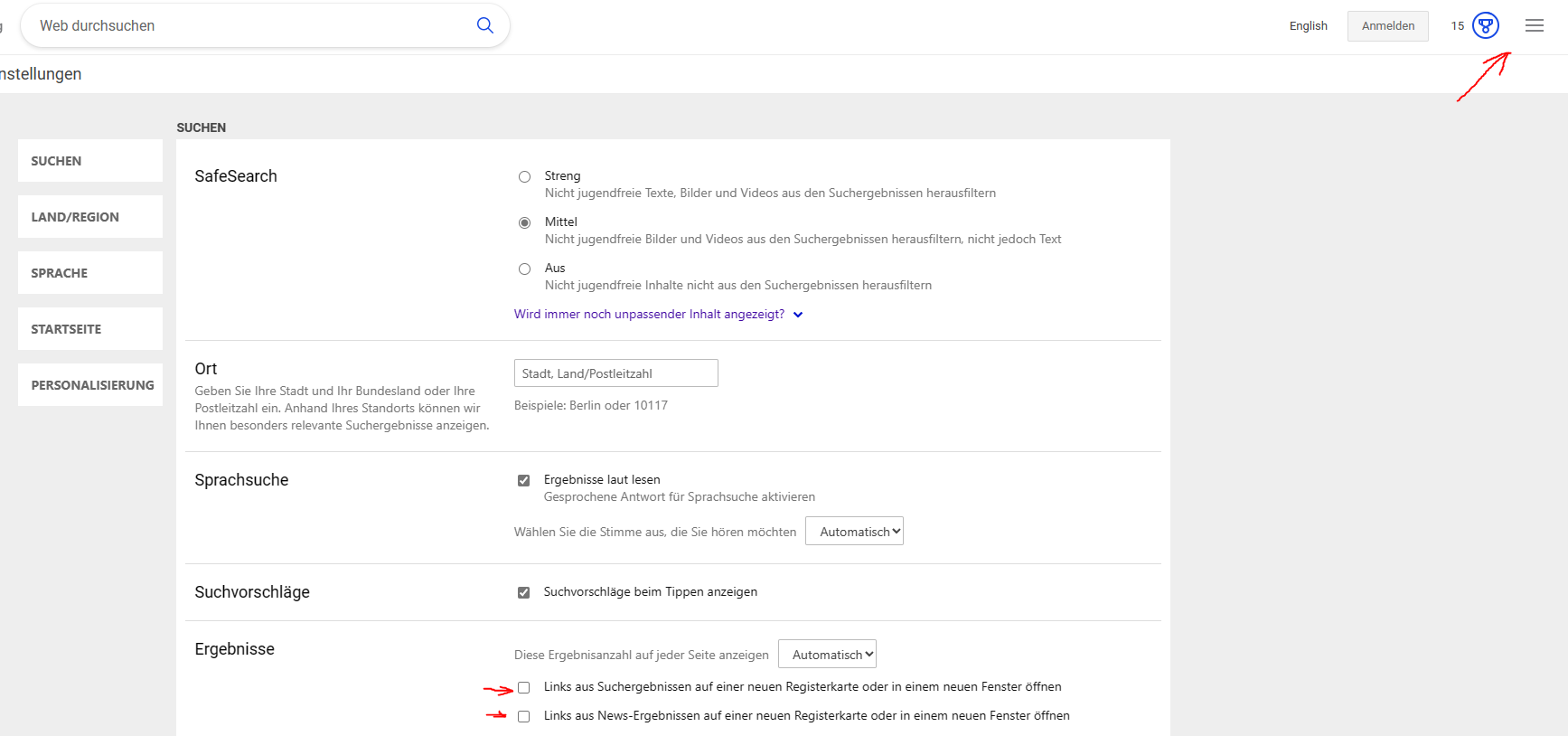Turn SafeSearch off with the Aus option
Viewport: 1568px width, 736px height.
[x=524, y=269]
